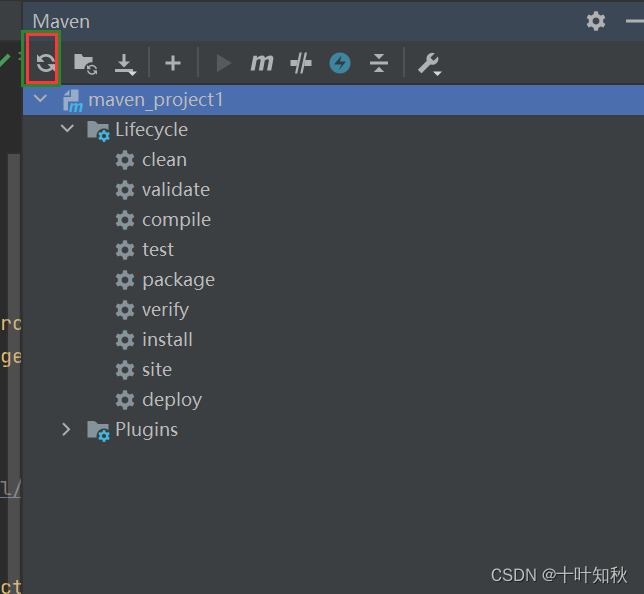Click the gear icon beside install
Image resolution: width=644 pixels, height=594 pixels.
[x=125, y=340]
